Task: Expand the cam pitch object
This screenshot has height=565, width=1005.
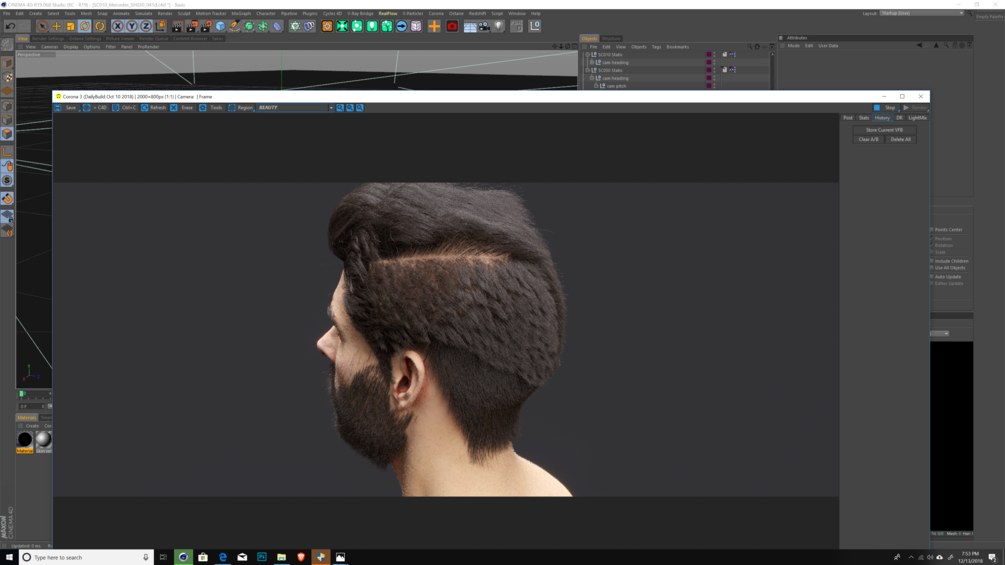Action: coord(596,86)
